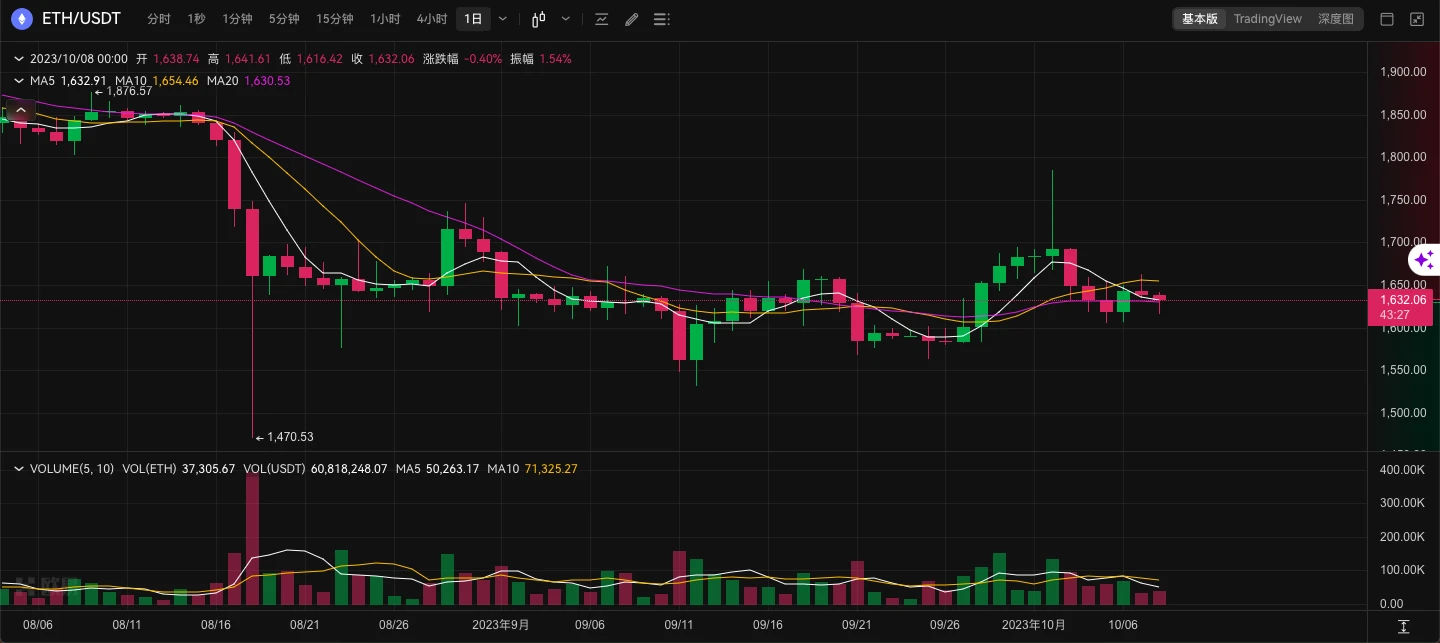Open the candlestick chart style icon

[x=539, y=19]
